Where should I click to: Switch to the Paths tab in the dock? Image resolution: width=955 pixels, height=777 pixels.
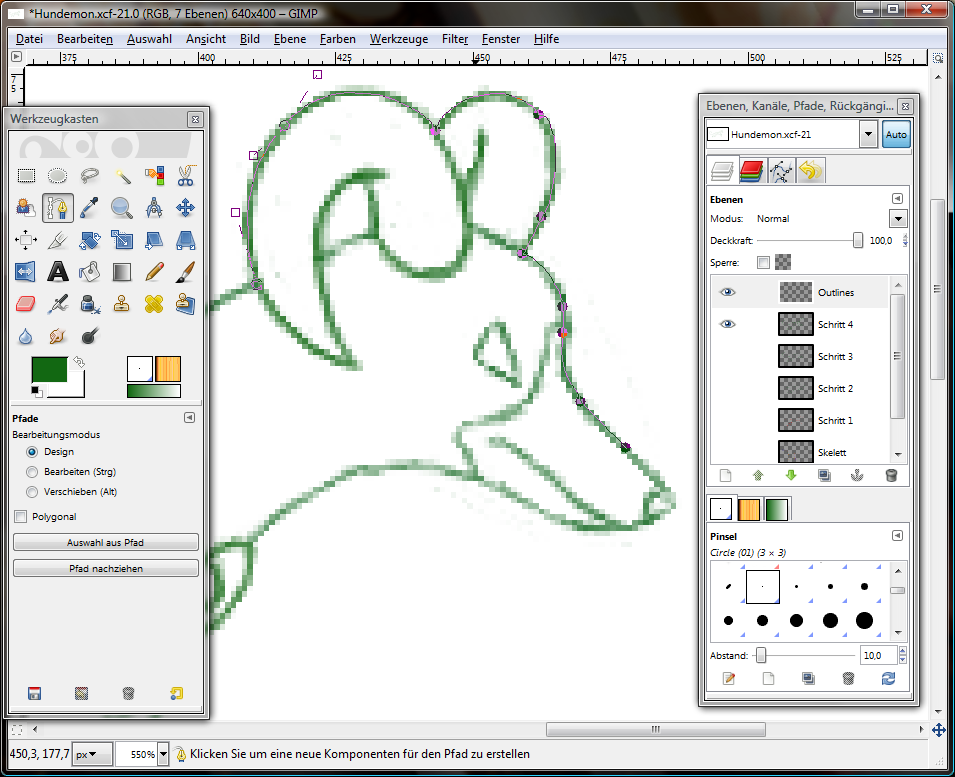[x=781, y=171]
